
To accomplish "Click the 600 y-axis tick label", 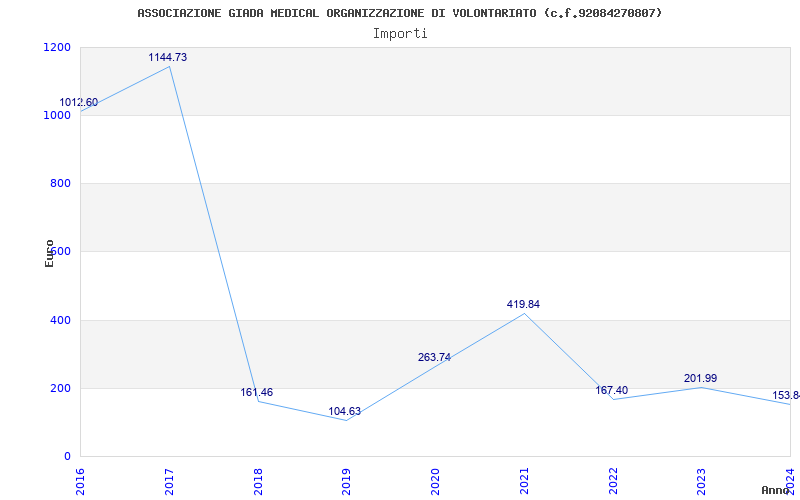I will [60, 252].
